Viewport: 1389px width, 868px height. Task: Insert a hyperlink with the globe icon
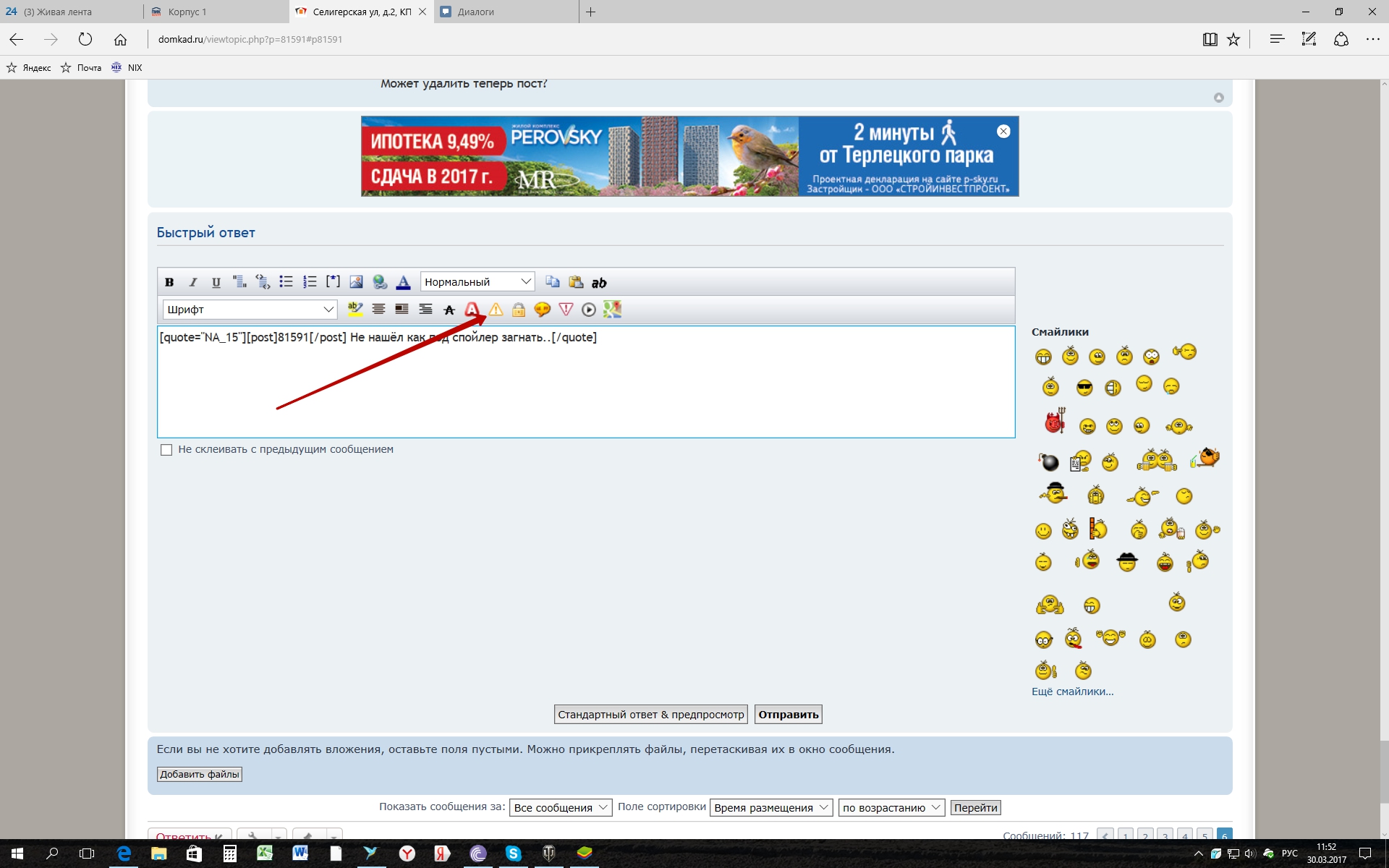click(380, 282)
